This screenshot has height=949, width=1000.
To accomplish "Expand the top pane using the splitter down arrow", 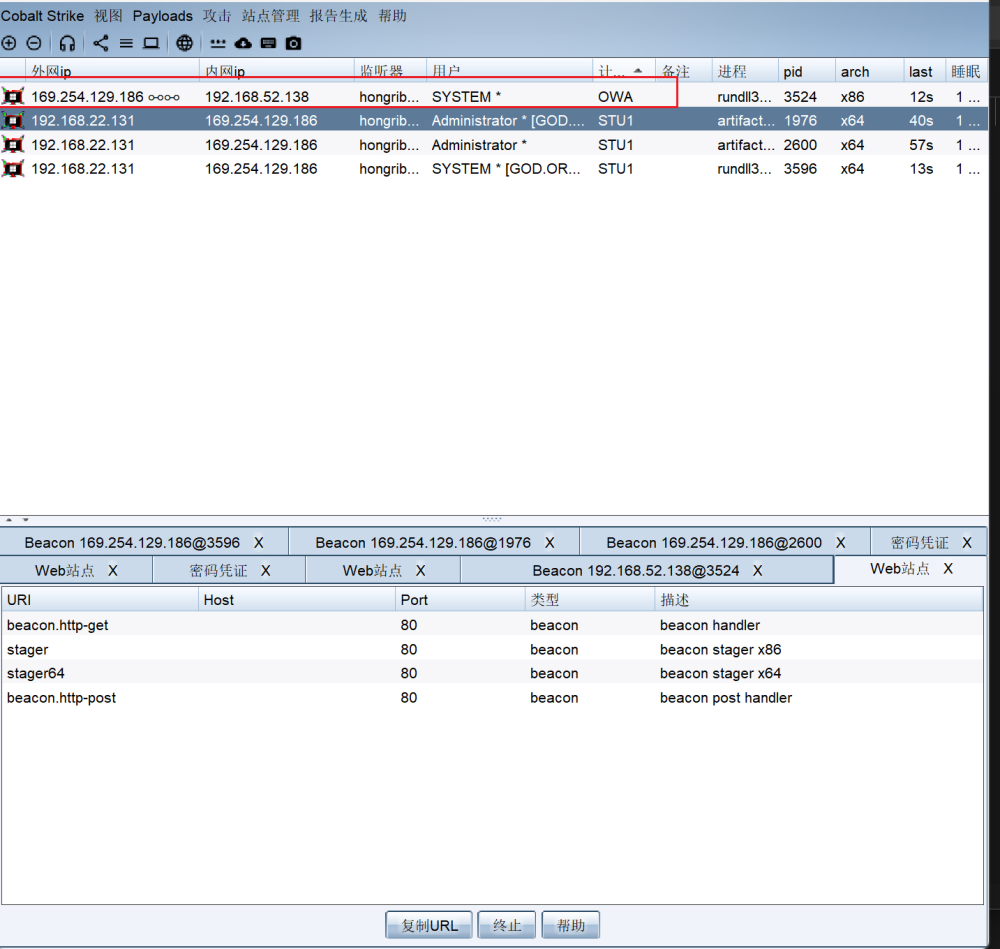I will (x=25, y=520).
